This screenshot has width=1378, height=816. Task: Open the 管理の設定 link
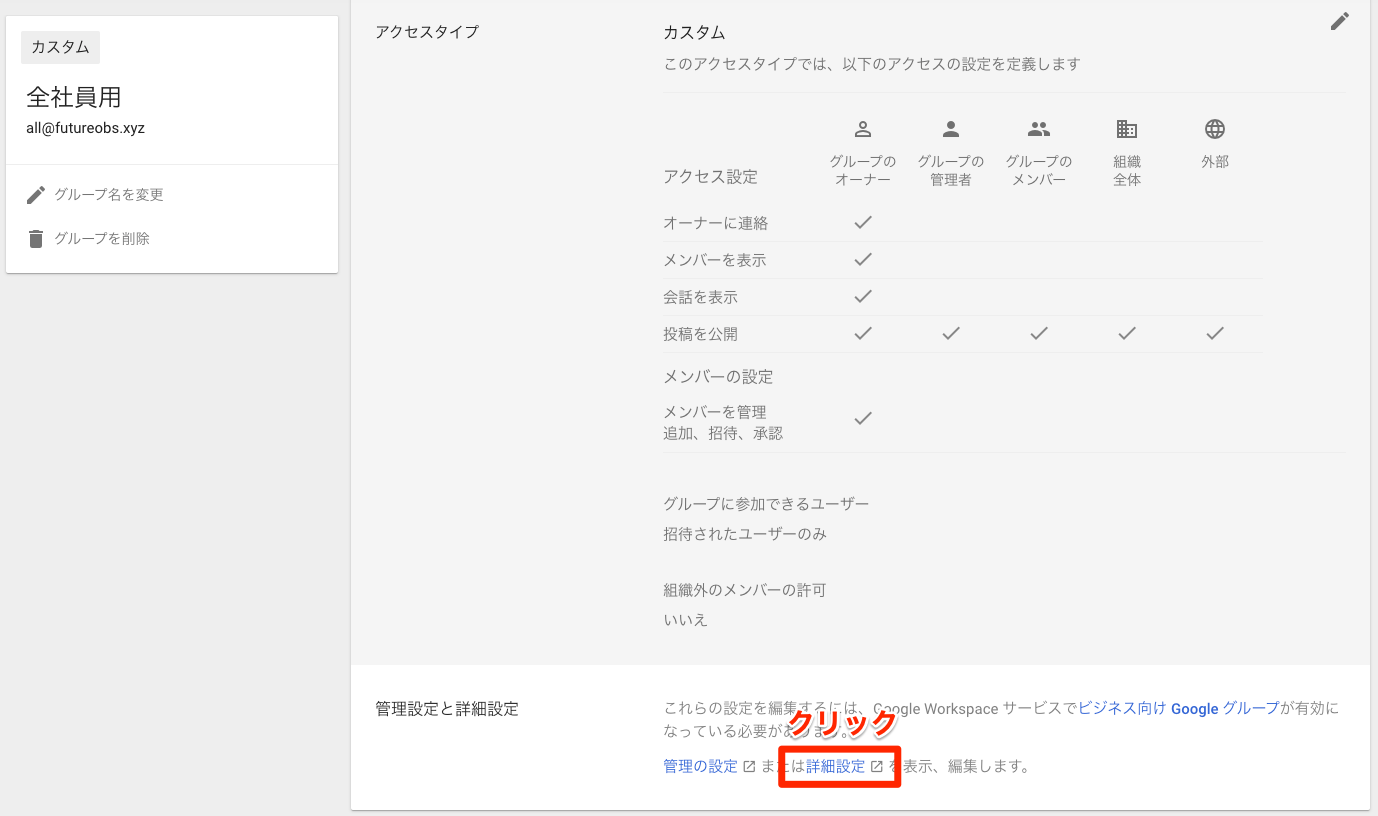(x=700, y=767)
